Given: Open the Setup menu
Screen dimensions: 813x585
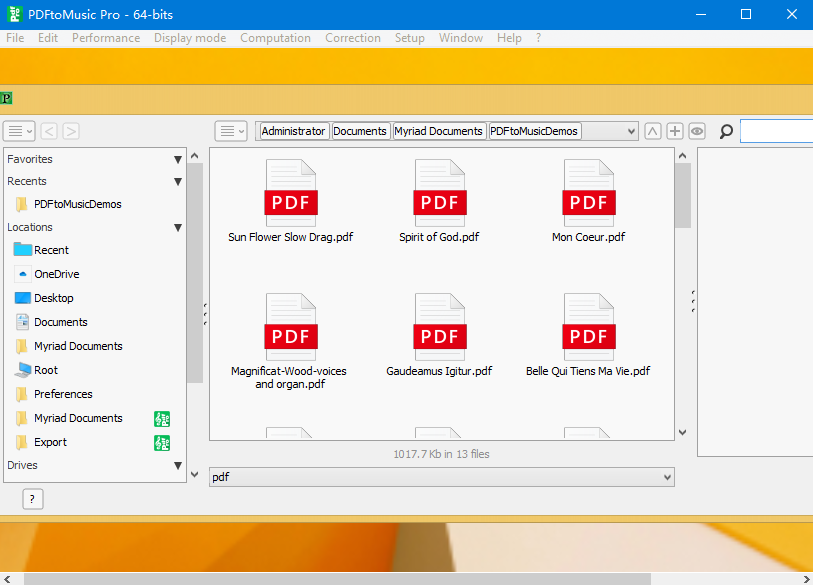Looking at the screenshot, I should [409, 37].
